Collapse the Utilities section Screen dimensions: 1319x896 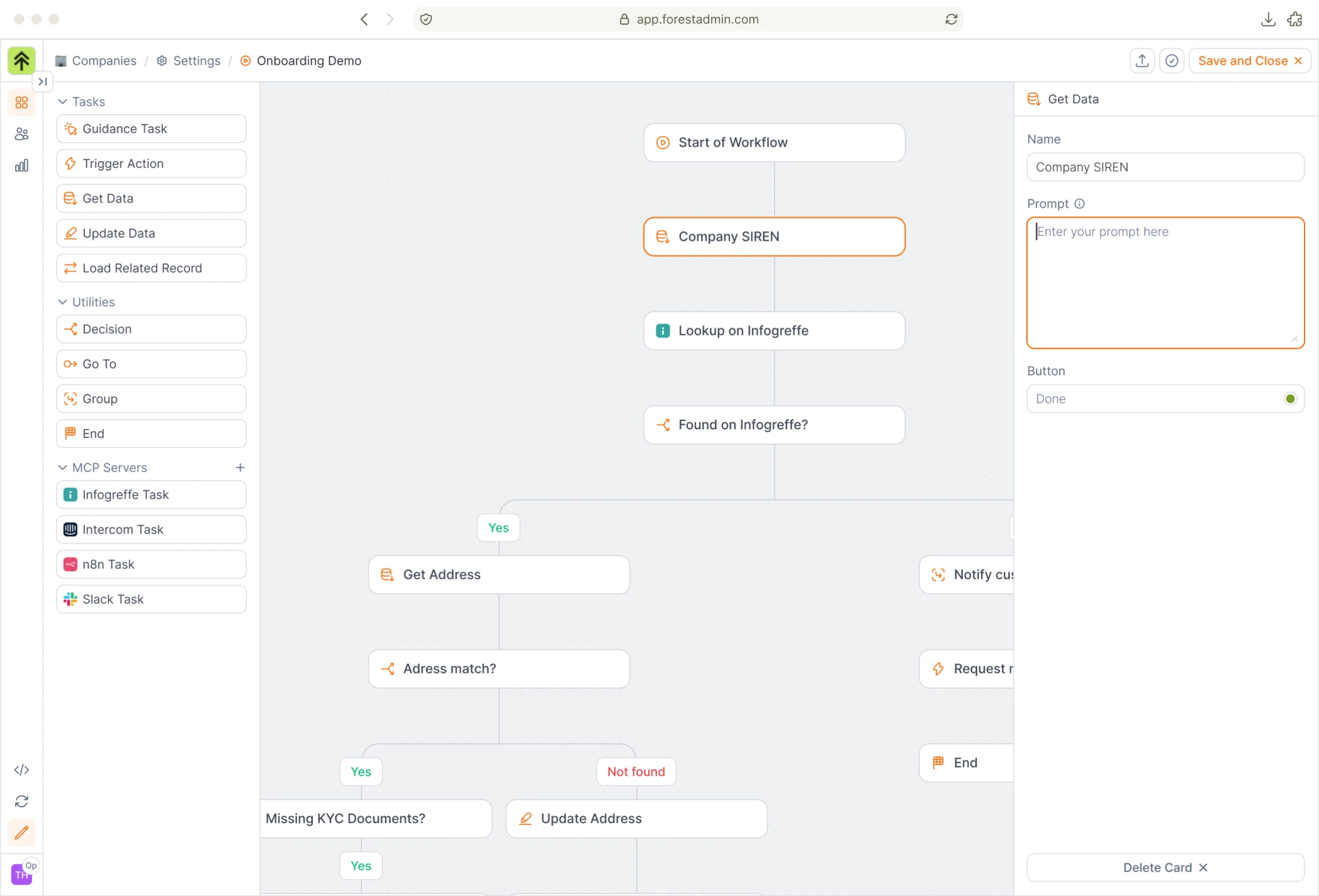coord(62,302)
